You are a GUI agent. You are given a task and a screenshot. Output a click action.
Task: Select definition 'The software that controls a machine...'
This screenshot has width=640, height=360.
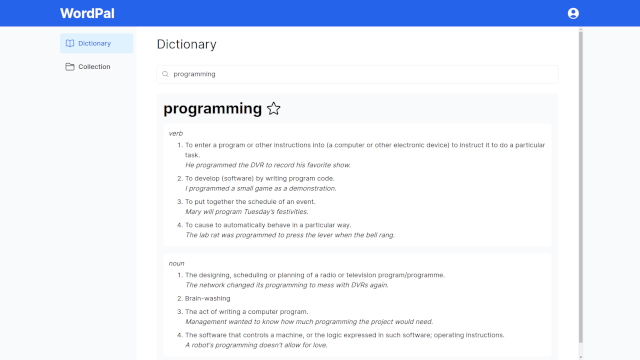point(344,335)
